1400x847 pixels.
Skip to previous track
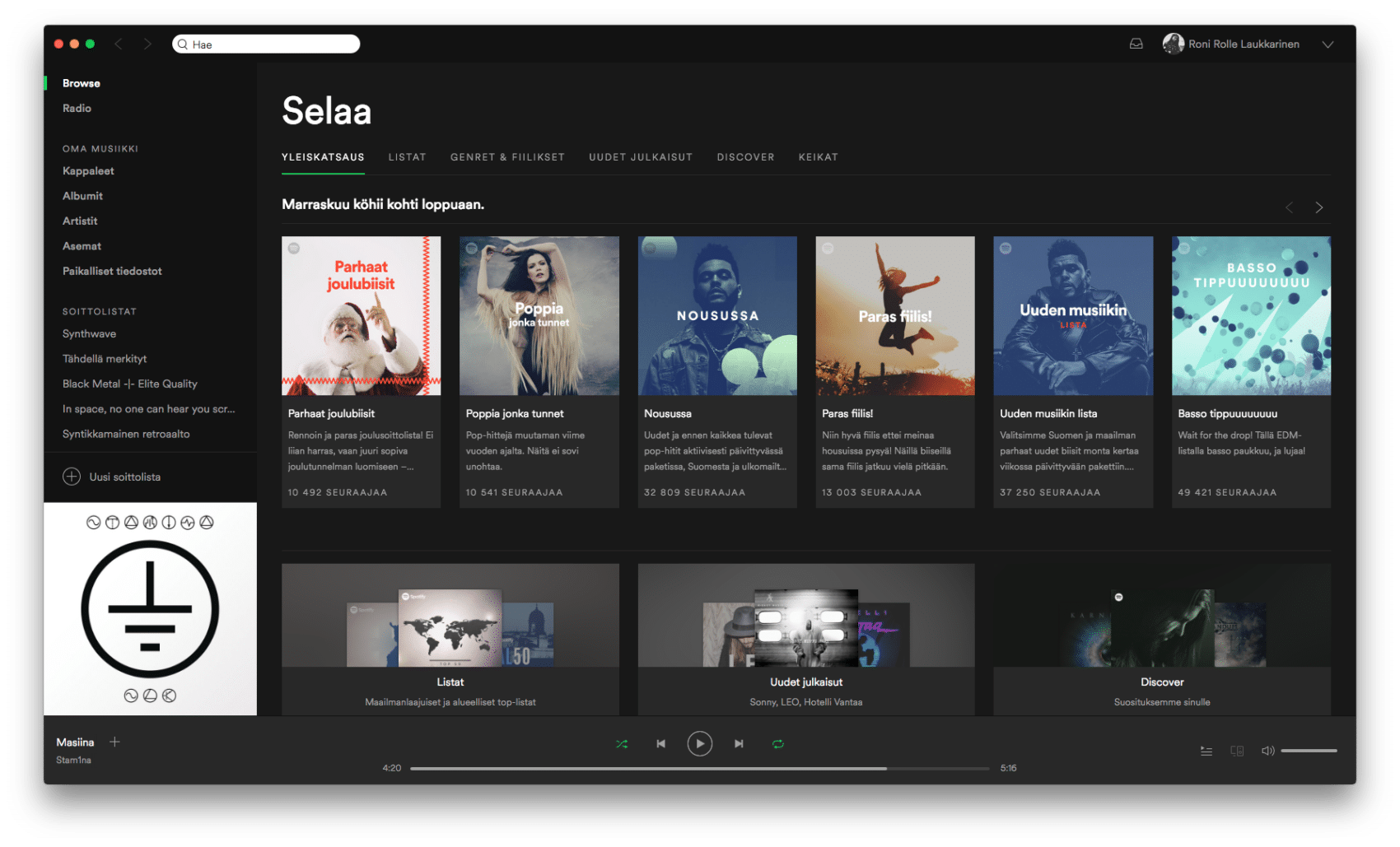pyautogui.click(x=660, y=743)
